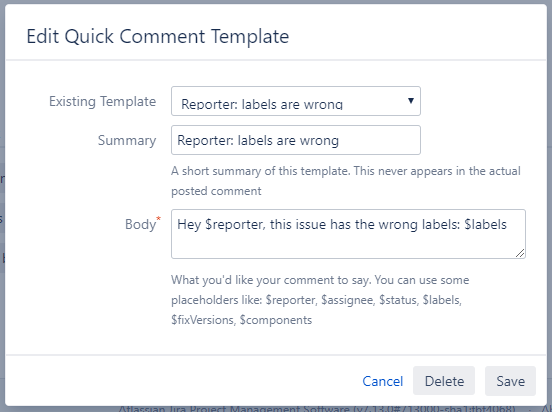Click the Summary field label

[127, 141]
